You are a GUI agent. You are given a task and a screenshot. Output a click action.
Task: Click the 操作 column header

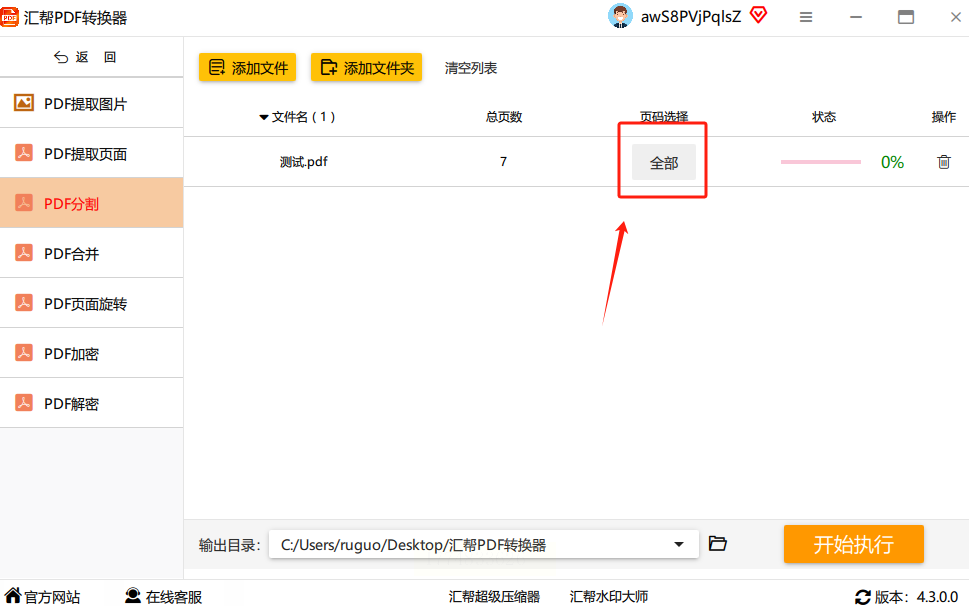pos(944,117)
